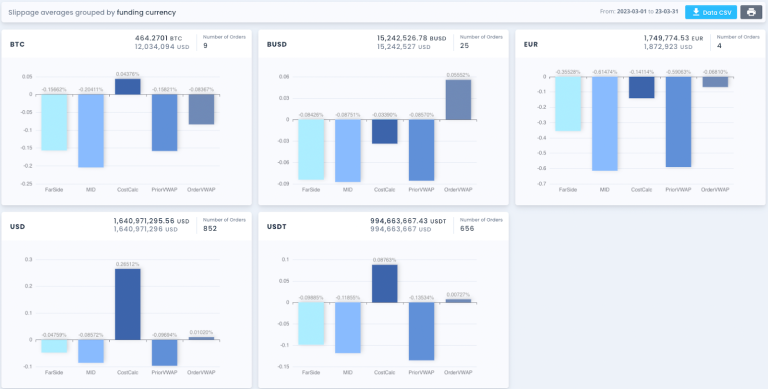Click the funding currency heading text

(x=146, y=12)
